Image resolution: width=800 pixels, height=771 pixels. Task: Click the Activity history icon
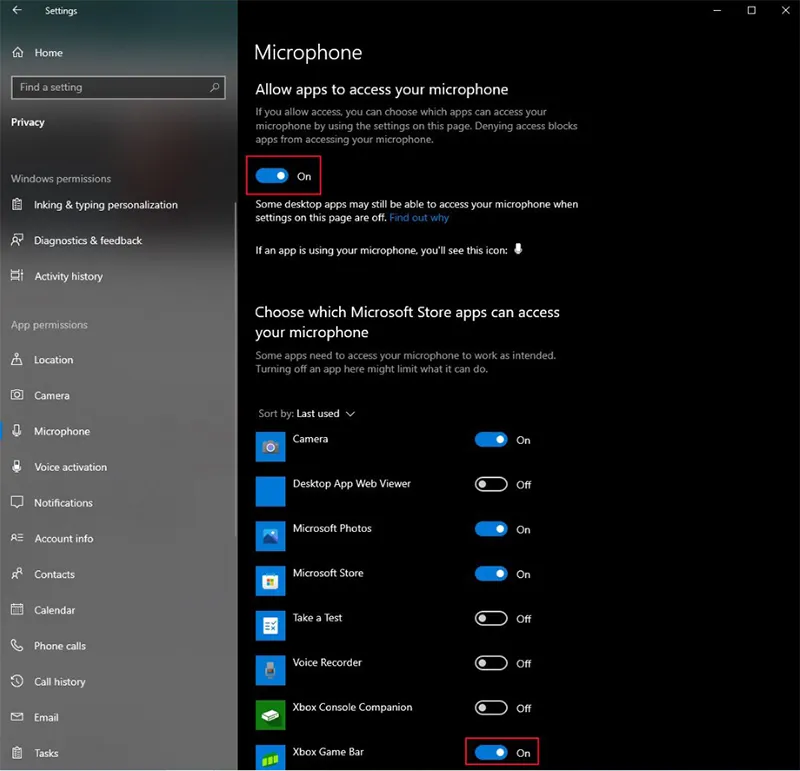pos(17,276)
